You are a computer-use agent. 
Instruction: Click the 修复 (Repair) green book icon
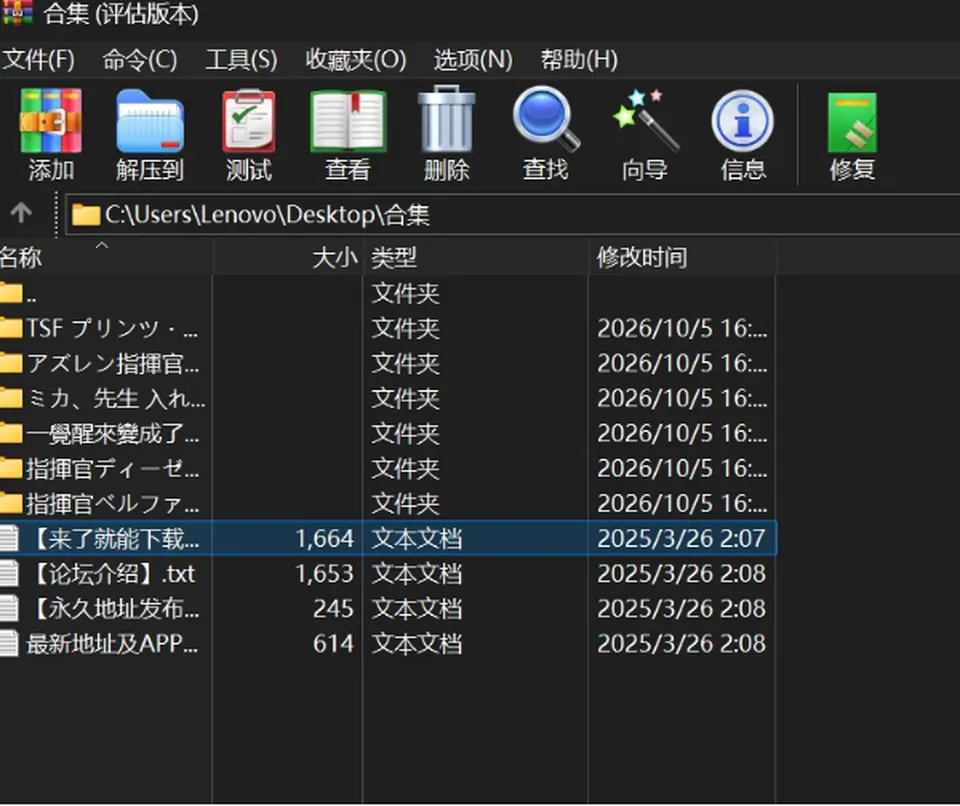(x=852, y=122)
